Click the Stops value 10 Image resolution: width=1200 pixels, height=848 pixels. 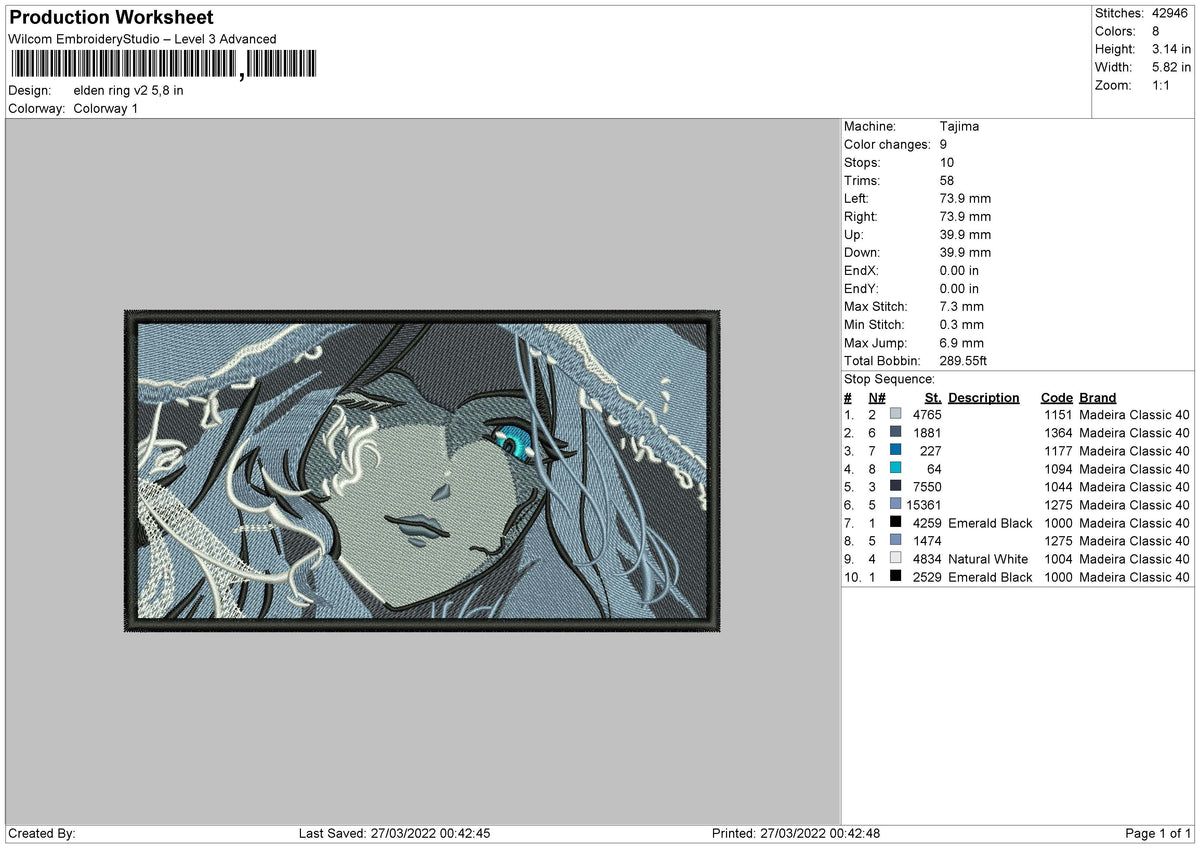(947, 162)
